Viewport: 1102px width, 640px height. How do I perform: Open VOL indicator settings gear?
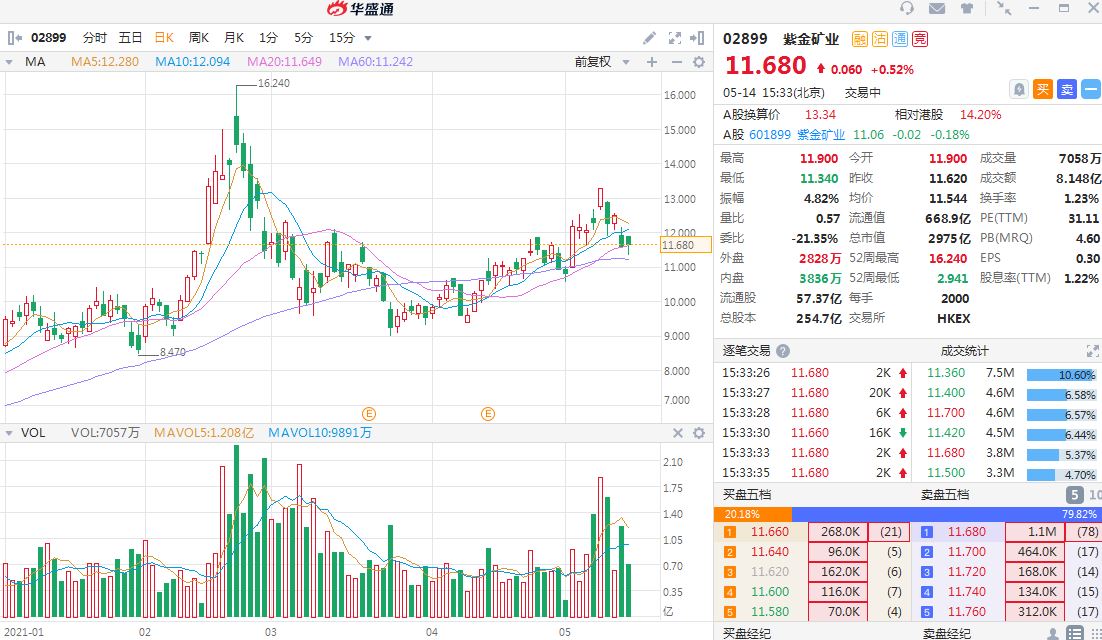(699, 433)
